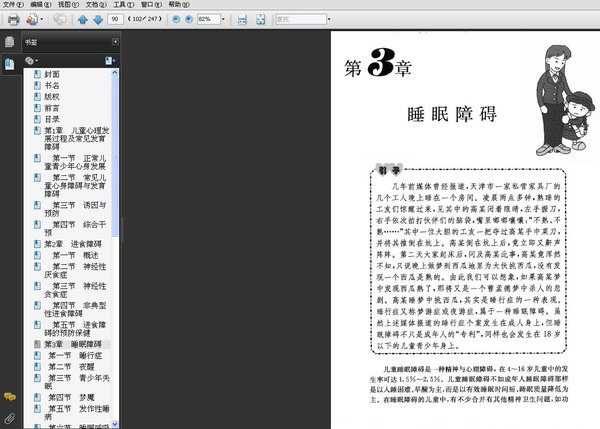Open the 书名 bookmark

click(x=52, y=85)
